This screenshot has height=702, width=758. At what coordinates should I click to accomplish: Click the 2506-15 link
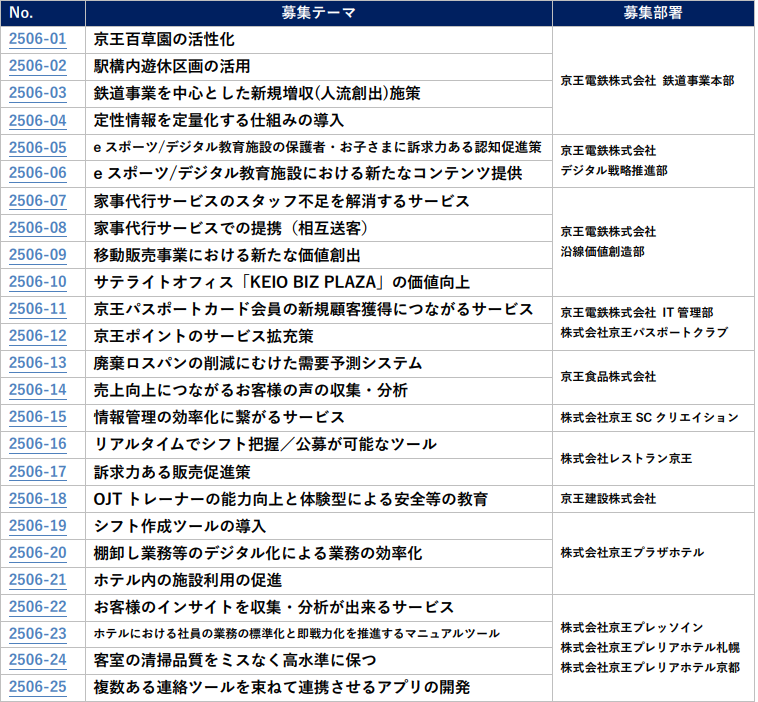point(37,417)
